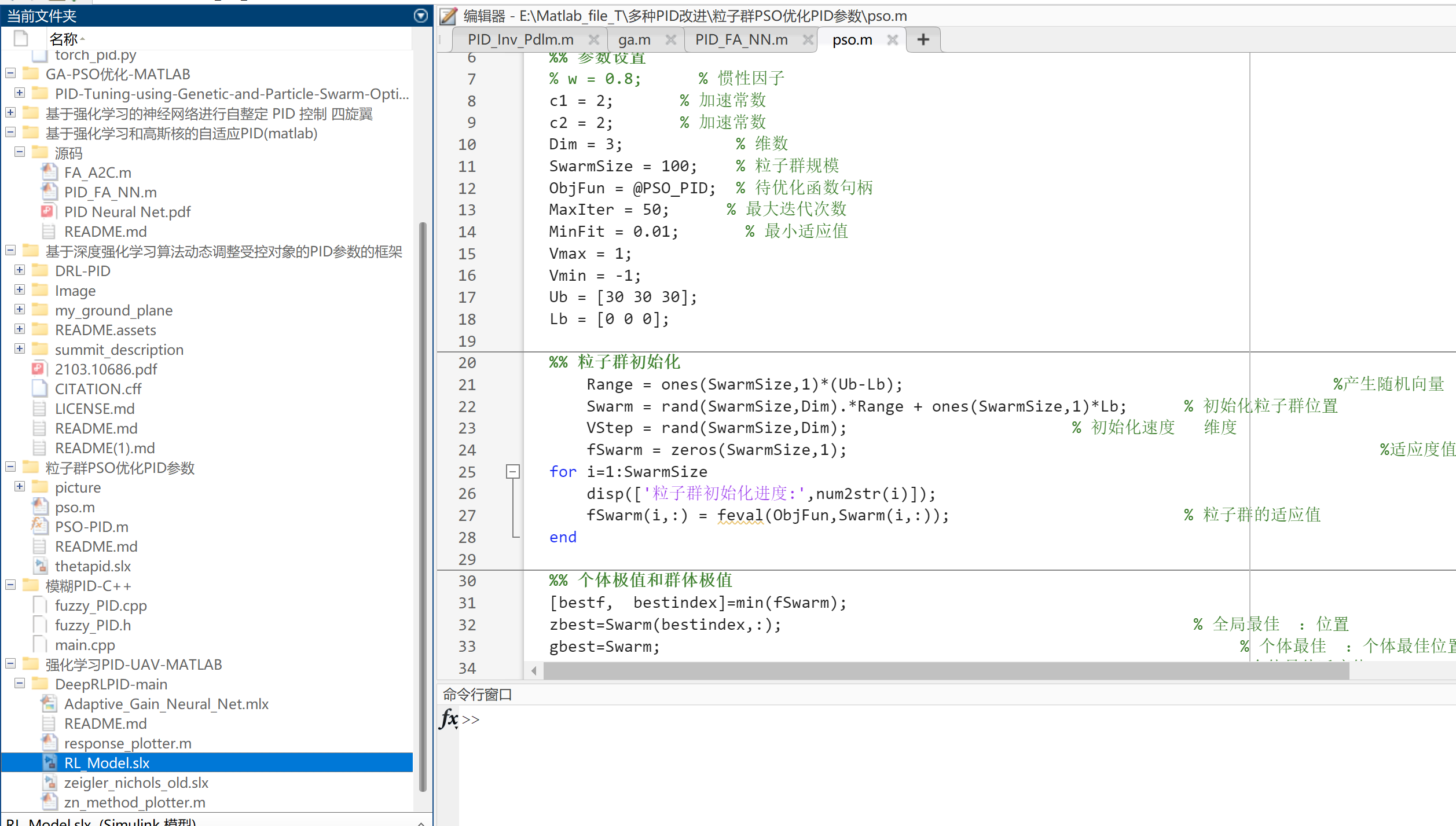Add a new editor tab with plus
The image size is (1456, 826).
(x=923, y=39)
